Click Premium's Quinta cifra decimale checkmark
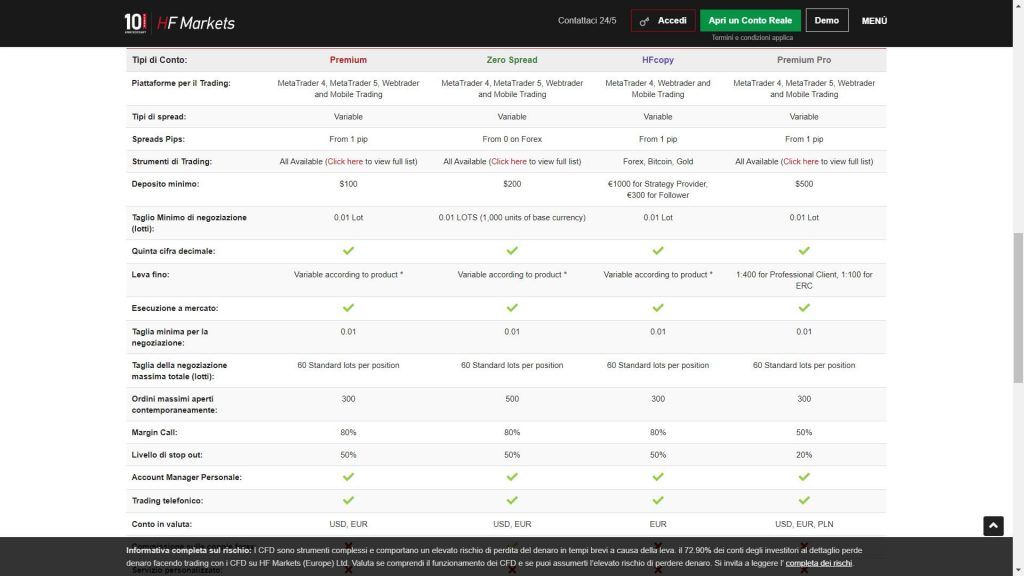The image size is (1024, 576). coord(348,251)
